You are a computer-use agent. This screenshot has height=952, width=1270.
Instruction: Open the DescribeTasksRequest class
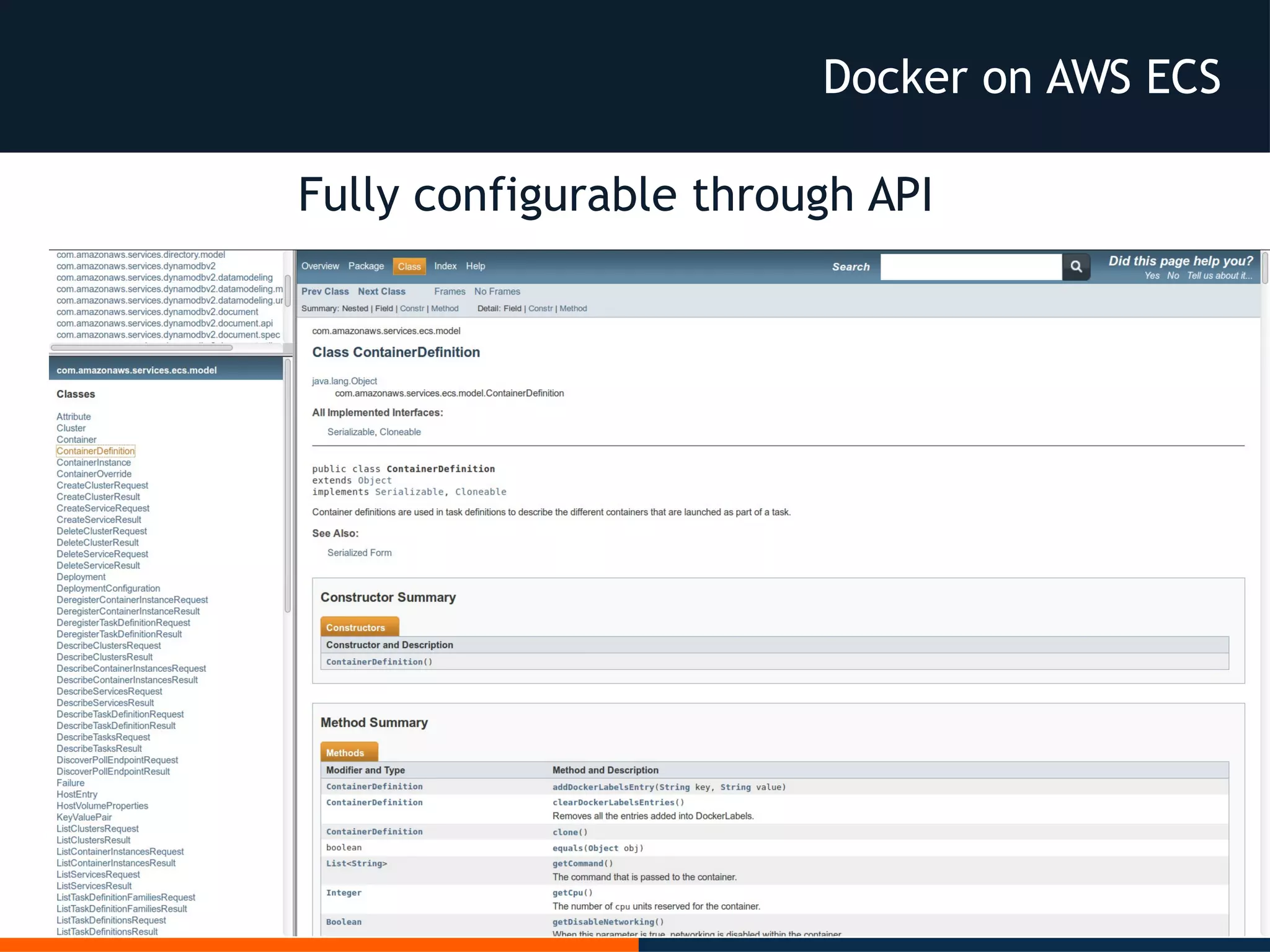click(103, 738)
